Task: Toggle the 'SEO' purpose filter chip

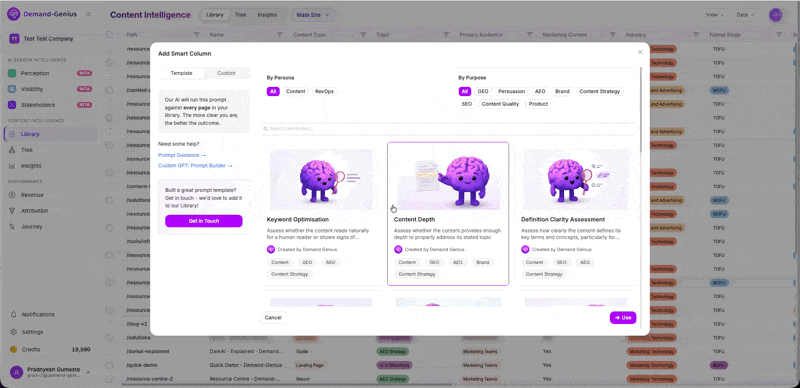Action: [467, 104]
